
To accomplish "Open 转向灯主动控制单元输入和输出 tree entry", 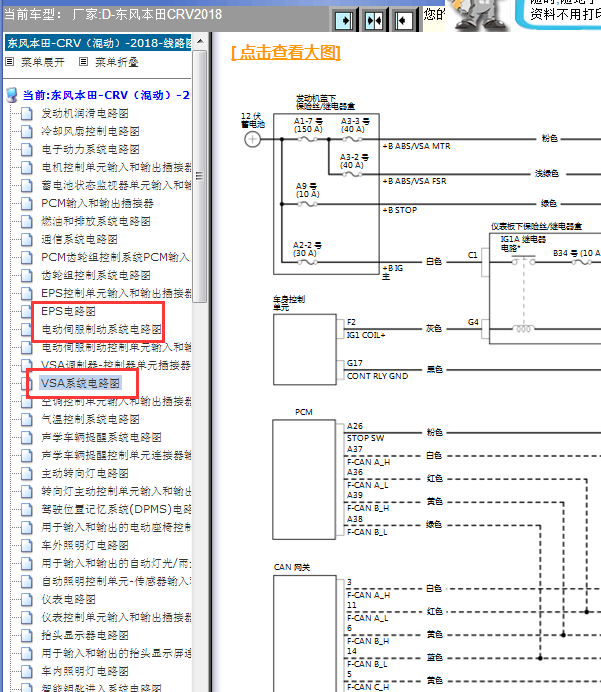I will (x=116, y=491).
